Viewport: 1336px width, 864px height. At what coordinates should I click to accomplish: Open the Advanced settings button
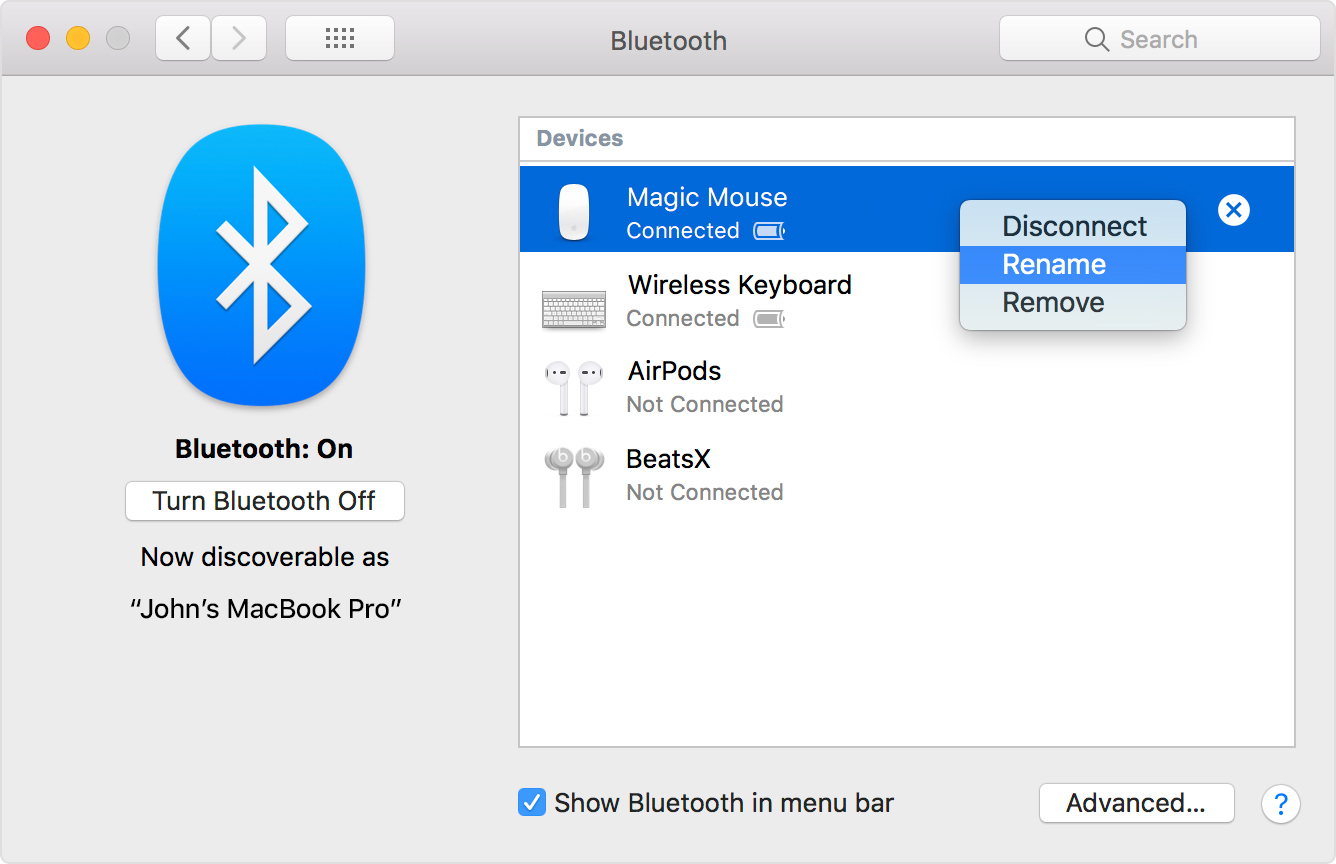(x=1136, y=803)
